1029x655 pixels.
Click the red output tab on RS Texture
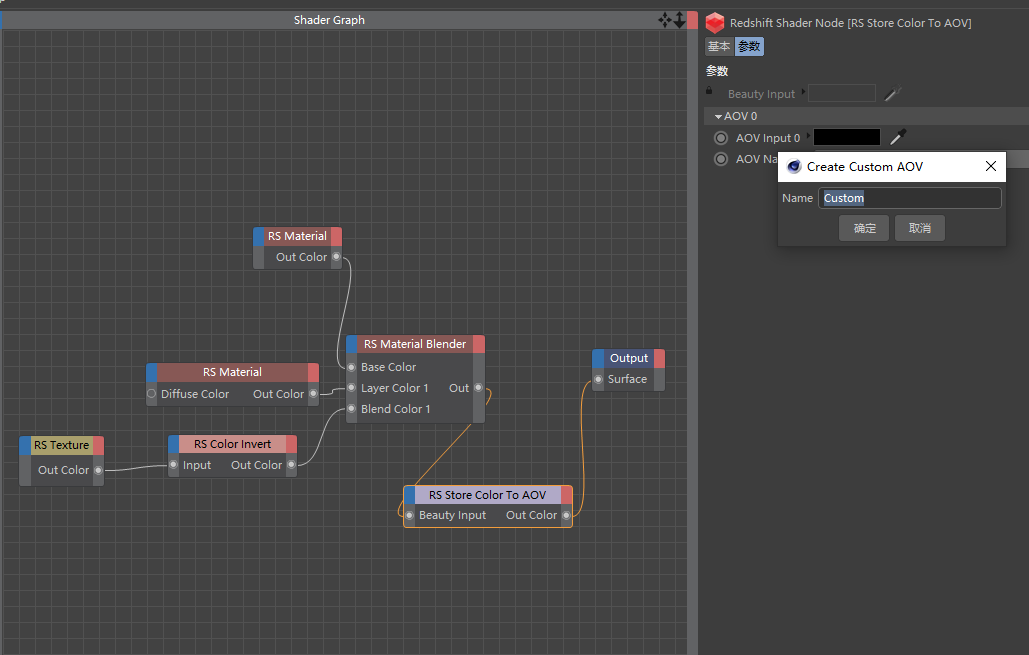click(x=98, y=445)
